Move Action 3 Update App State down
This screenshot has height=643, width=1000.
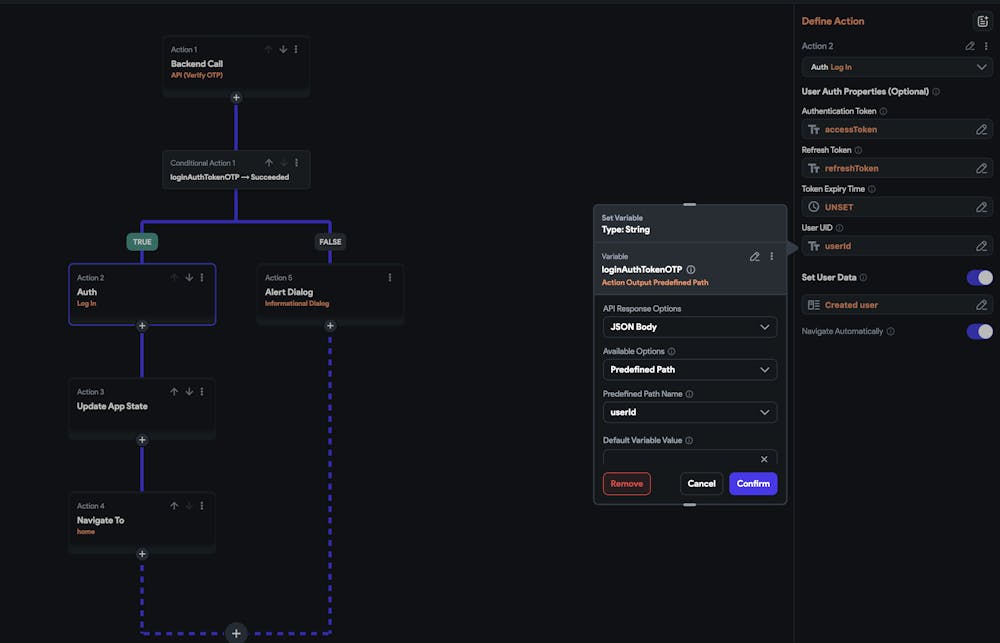188,392
